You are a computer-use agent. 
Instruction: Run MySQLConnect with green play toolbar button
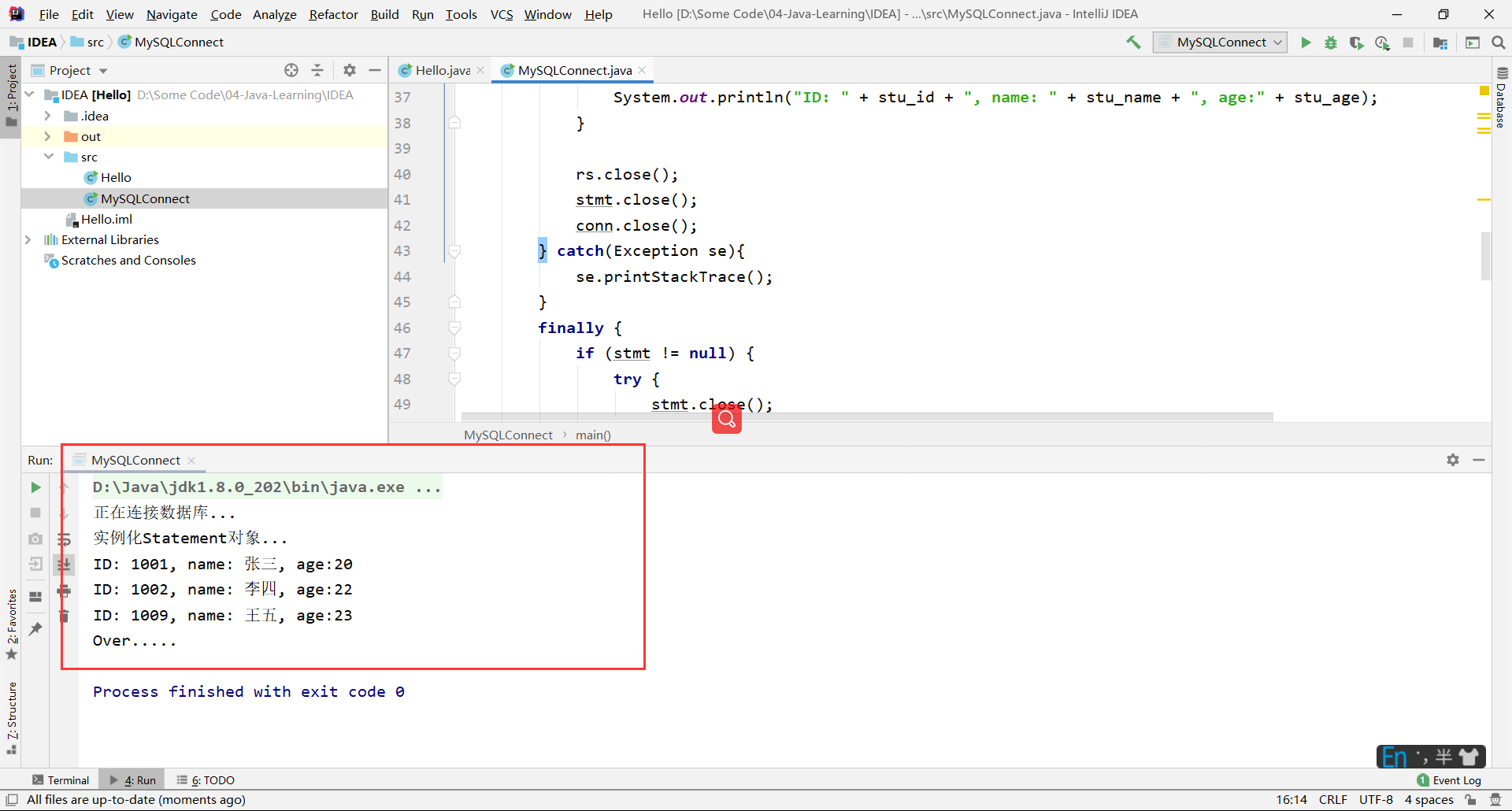click(1306, 43)
